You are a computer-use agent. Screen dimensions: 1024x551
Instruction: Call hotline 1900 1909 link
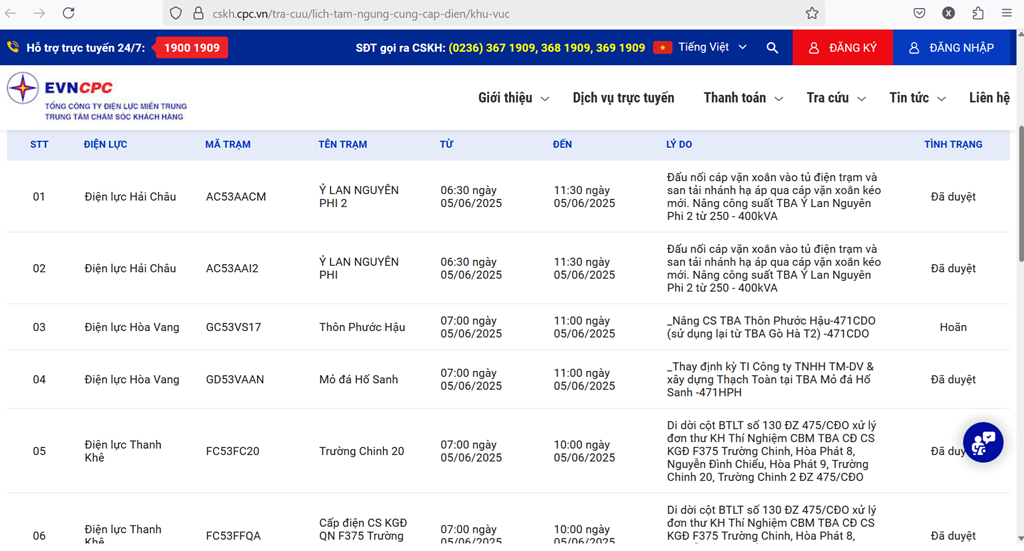pos(191,48)
